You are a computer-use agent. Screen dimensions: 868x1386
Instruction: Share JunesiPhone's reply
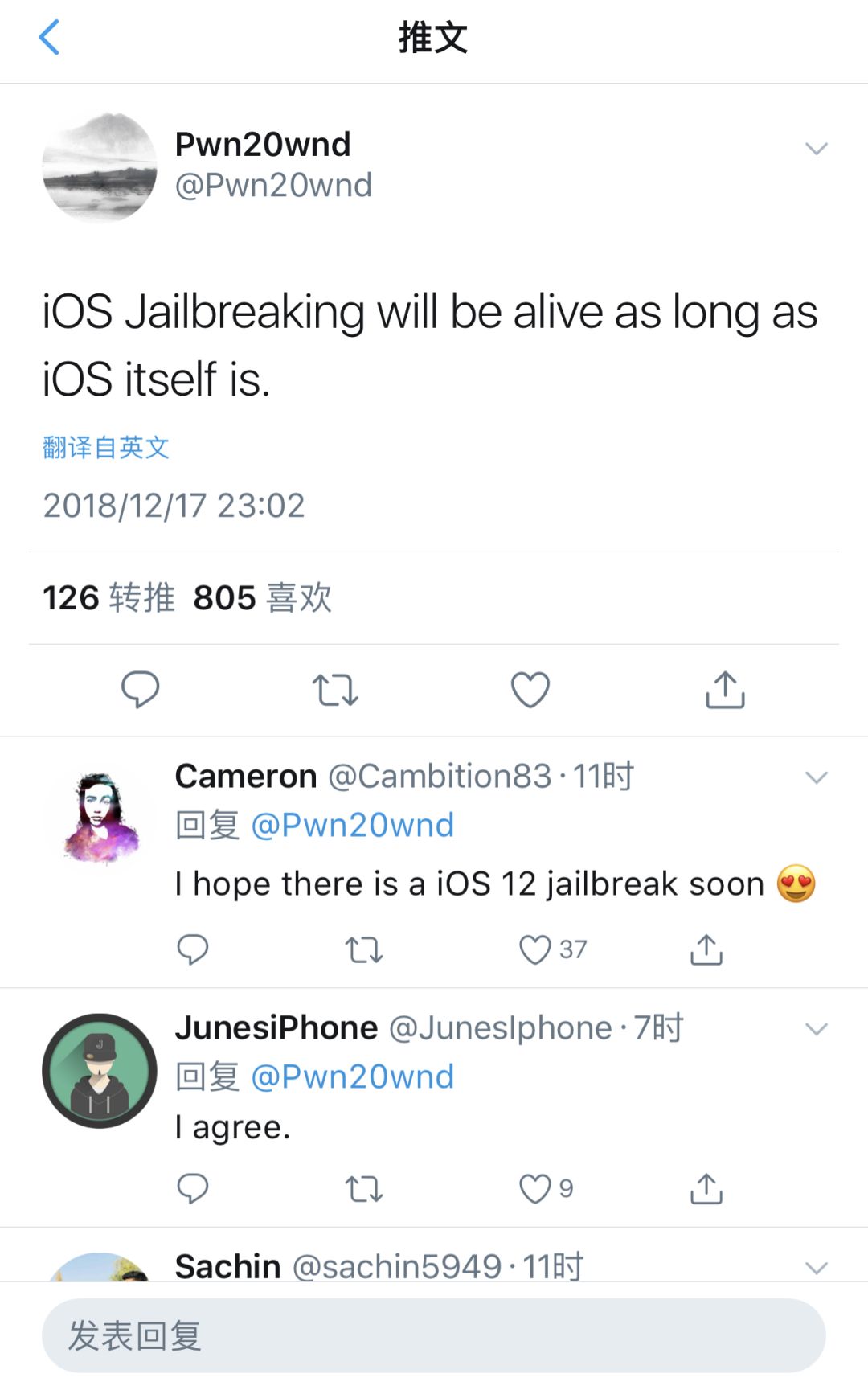706,1188
